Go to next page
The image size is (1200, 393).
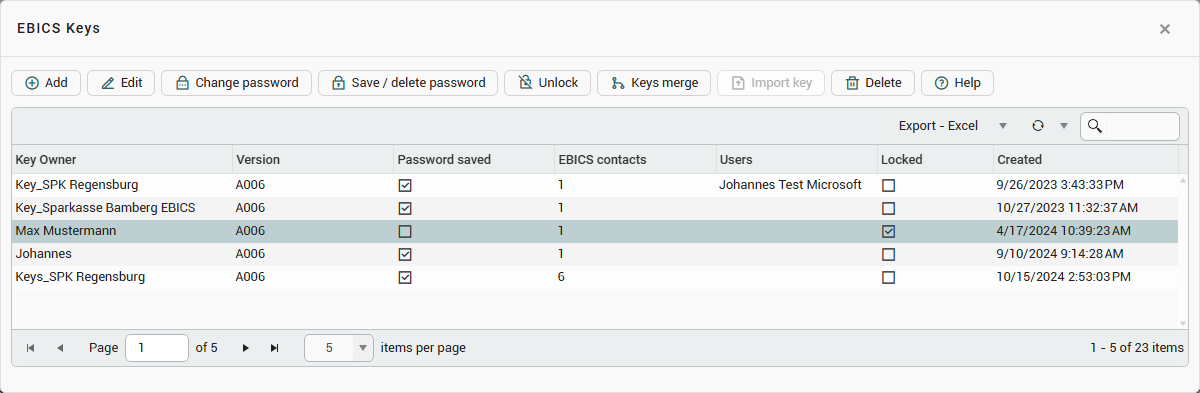pos(245,348)
